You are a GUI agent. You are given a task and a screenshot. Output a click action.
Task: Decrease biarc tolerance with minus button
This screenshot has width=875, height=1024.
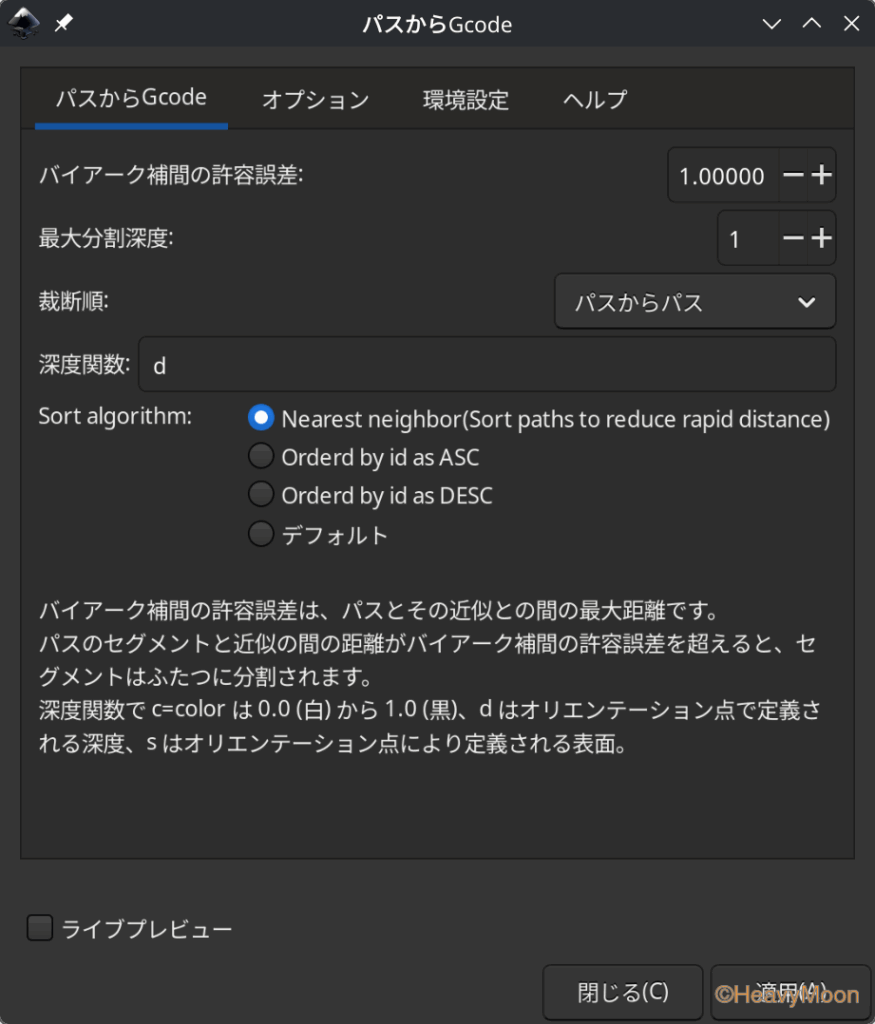tap(793, 176)
